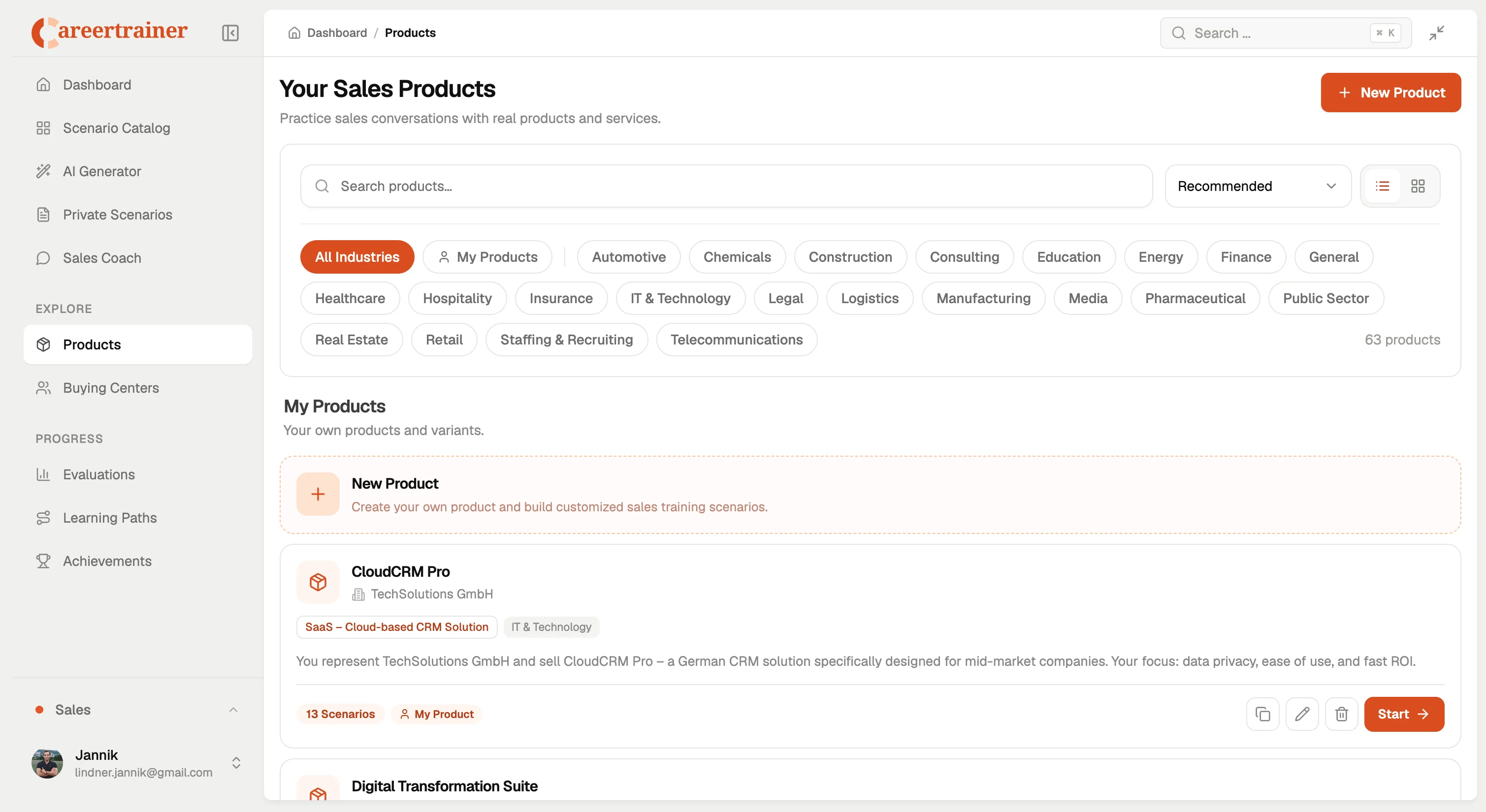Screen dimensions: 1486x812
Task: Open AI Generator in sidebar
Action: pos(137,171)
